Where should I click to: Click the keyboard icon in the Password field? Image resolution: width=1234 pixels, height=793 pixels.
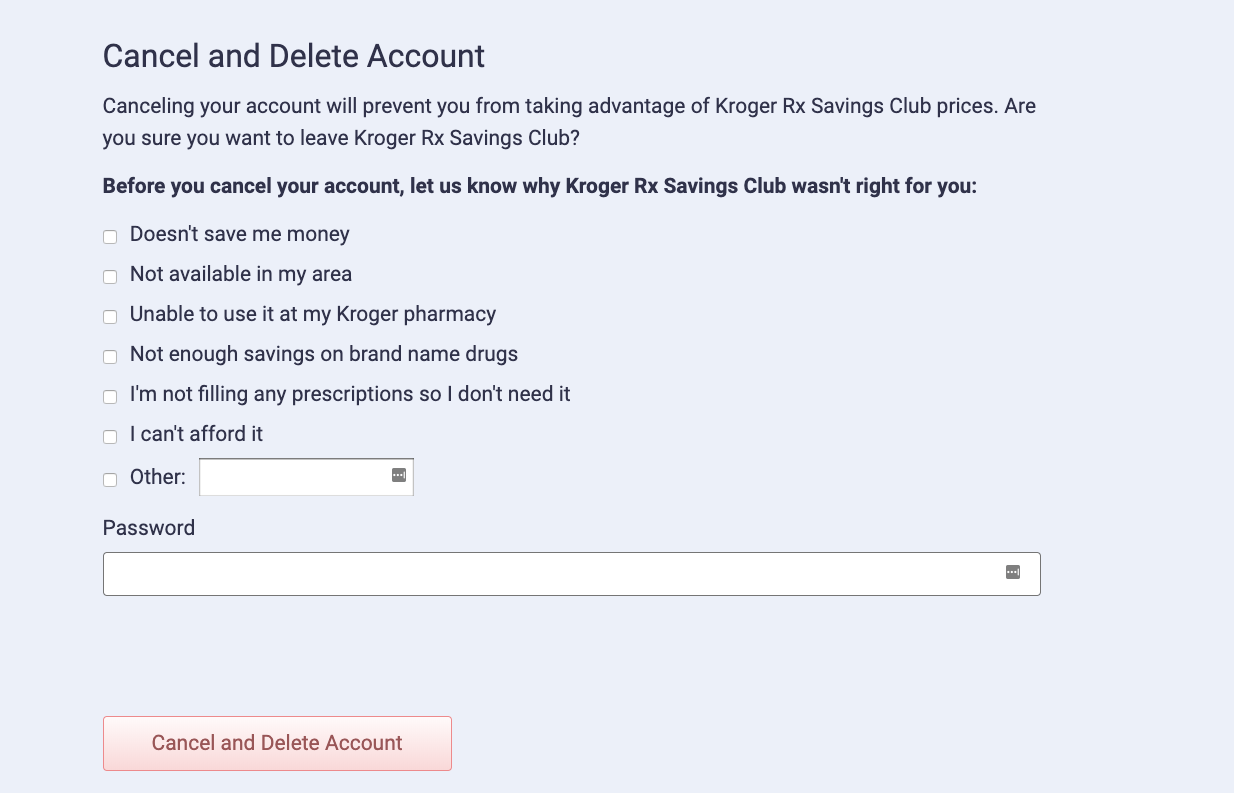(1014, 572)
